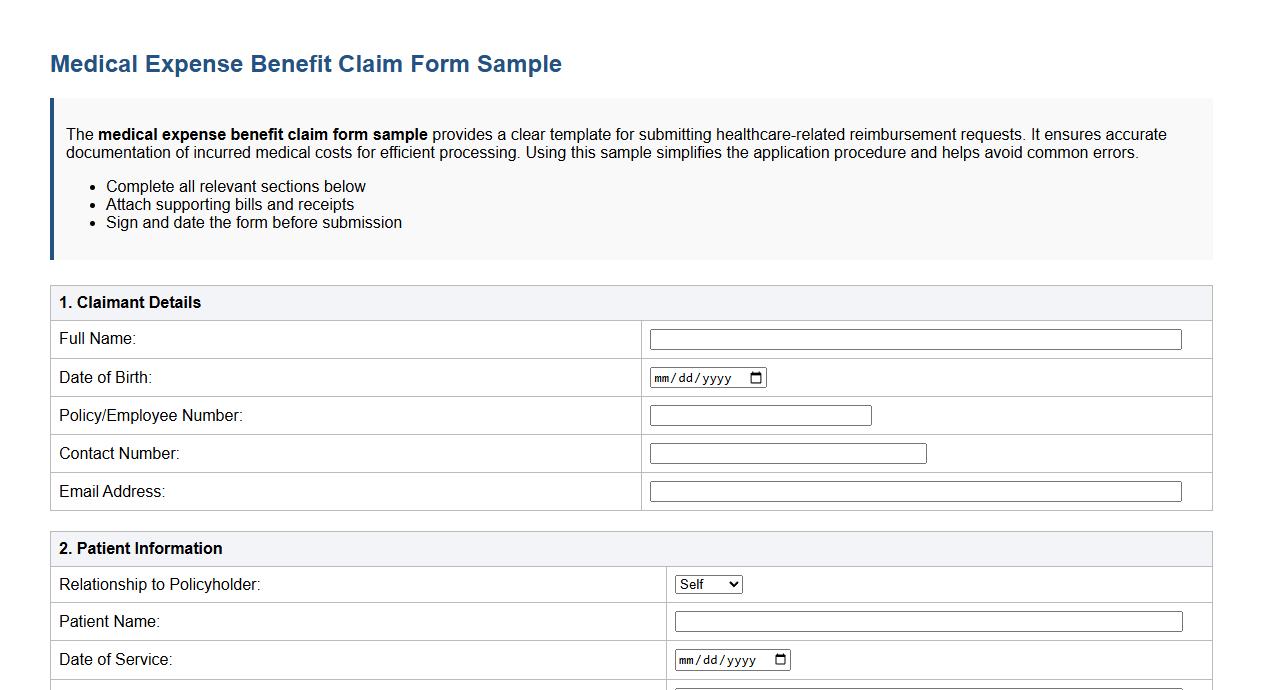Open the Date of Birth calendar picker
1263x690 pixels.
click(x=757, y=377)
